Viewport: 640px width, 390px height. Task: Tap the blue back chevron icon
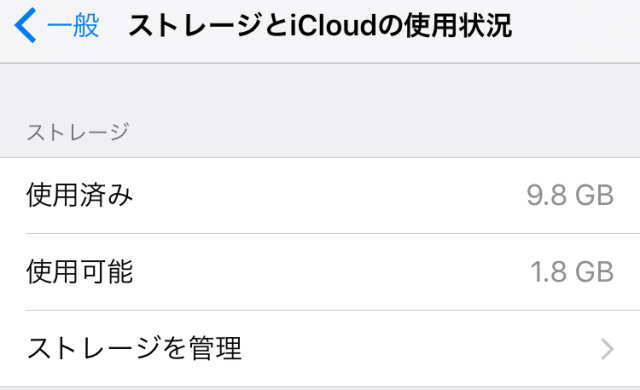click(x=25, y=25)
